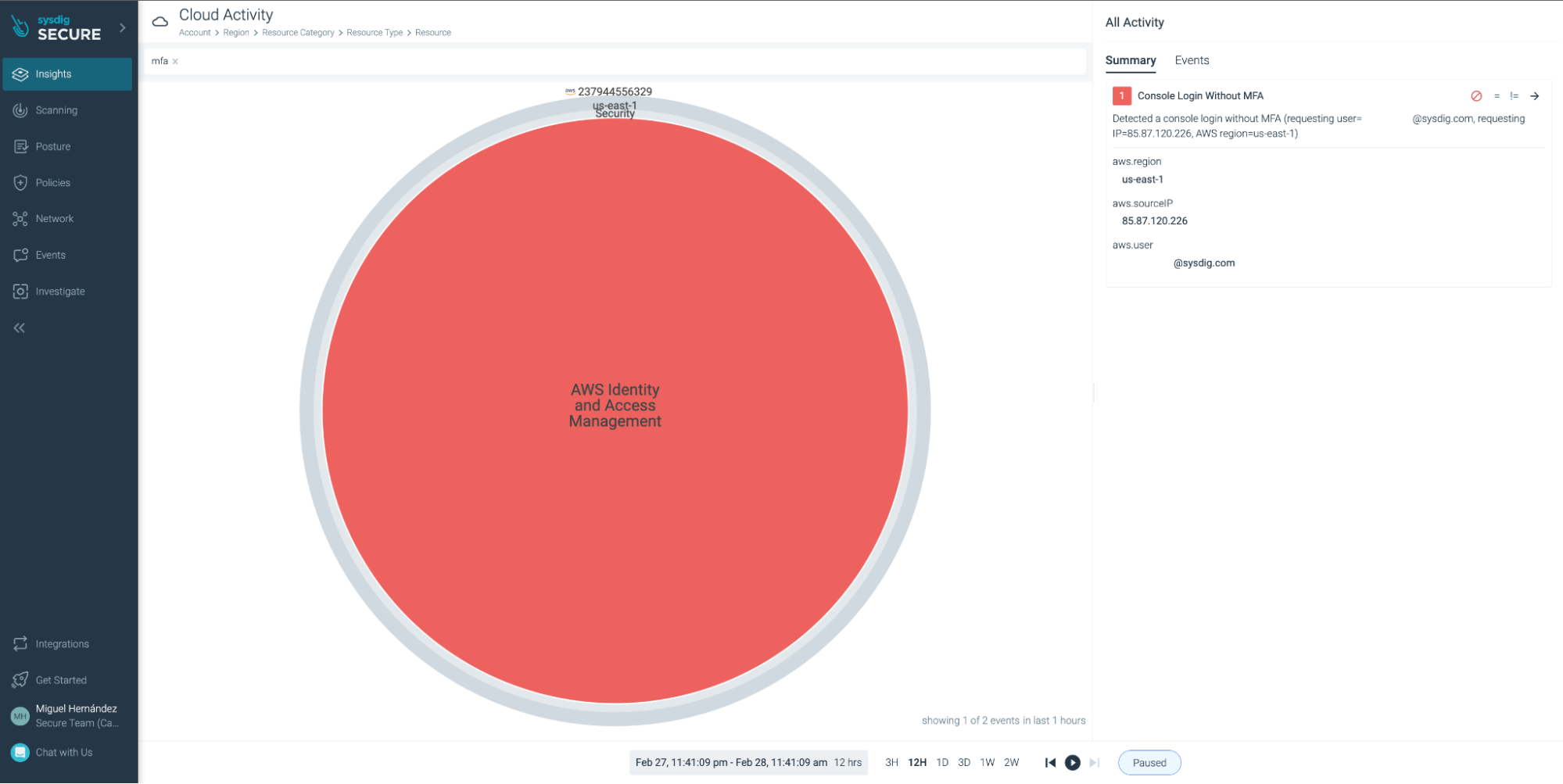
Task: Select the Resource Category breadcrumb
Action: pyautogui.click(x=298, y=33)
